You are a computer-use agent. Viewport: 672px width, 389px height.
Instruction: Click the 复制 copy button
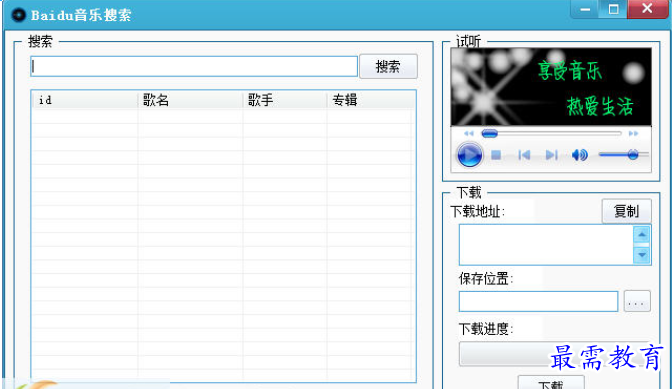click(627, 211)
